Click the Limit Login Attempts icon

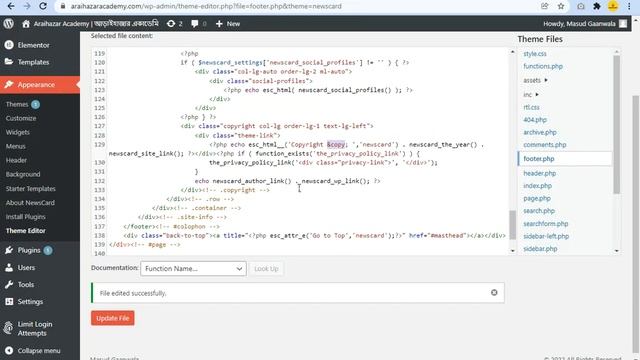(x=8, y=328)
